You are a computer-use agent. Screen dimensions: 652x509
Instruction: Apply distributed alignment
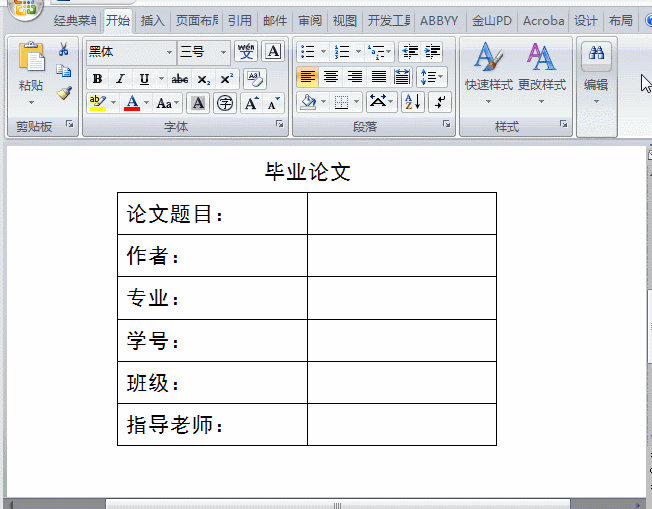pos(402,77)
